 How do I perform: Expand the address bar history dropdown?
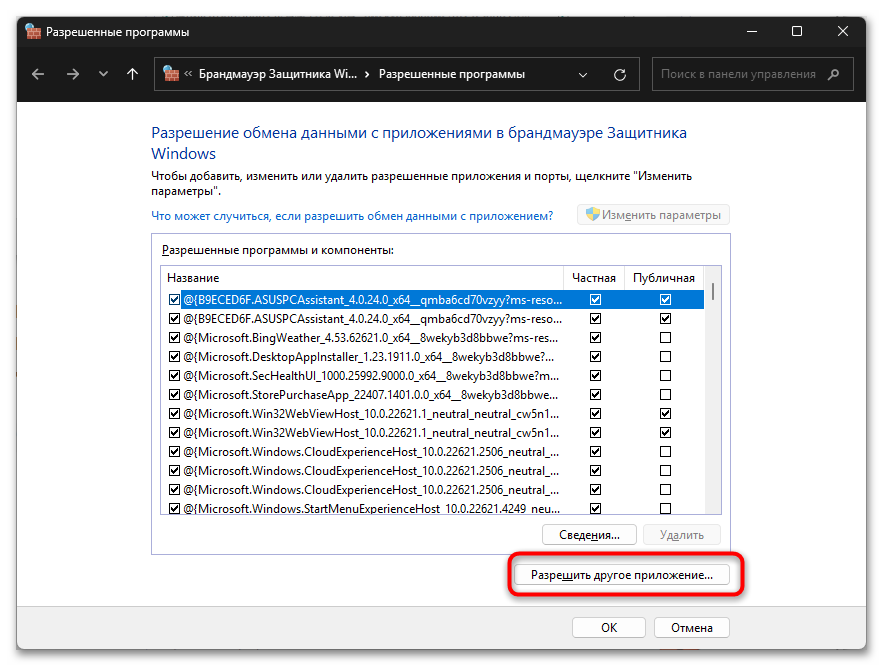click(x=583, y=74)
